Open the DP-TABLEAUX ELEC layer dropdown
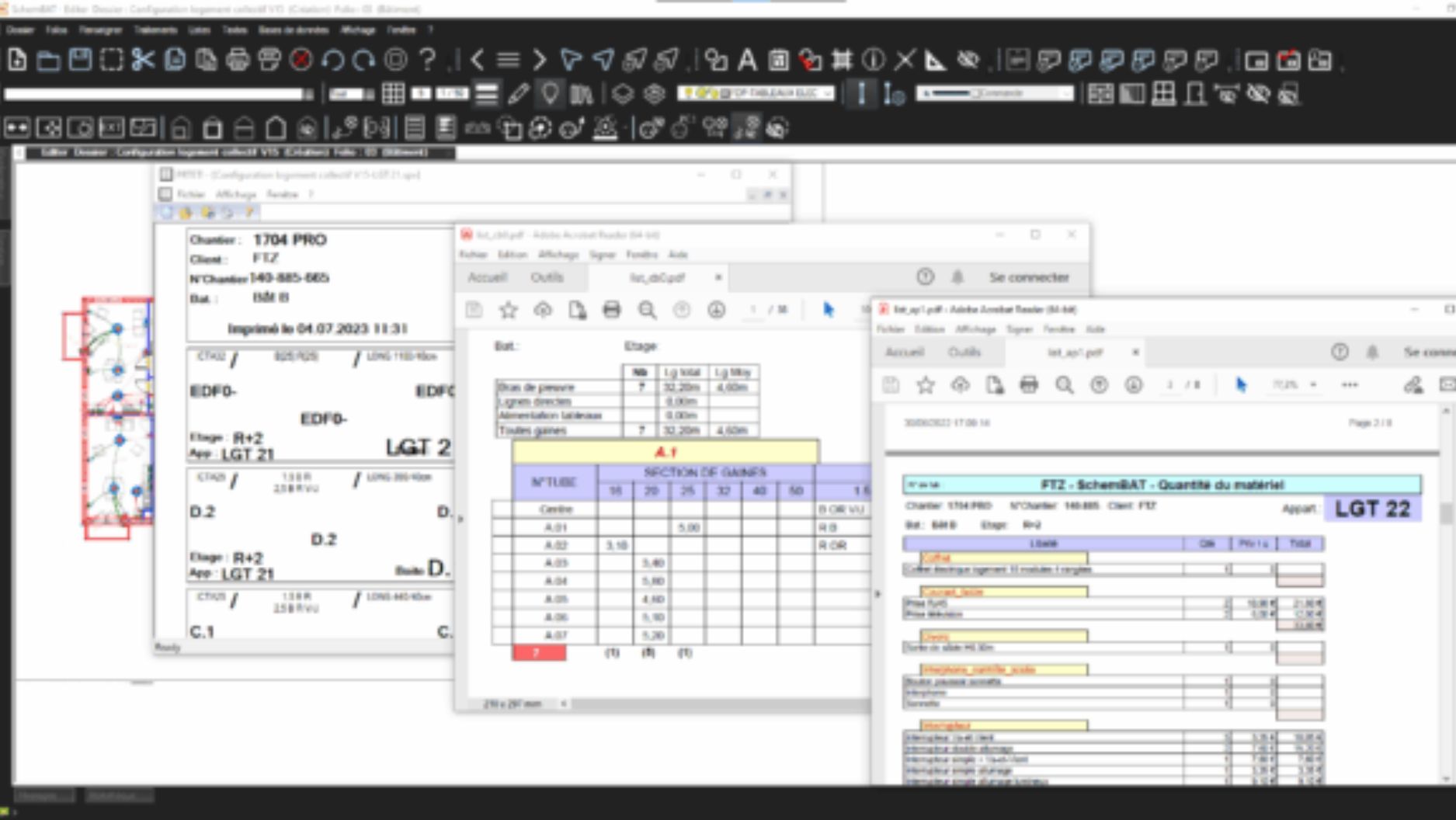The height and width of the screenshot is (820, 1456). point(756,93)
